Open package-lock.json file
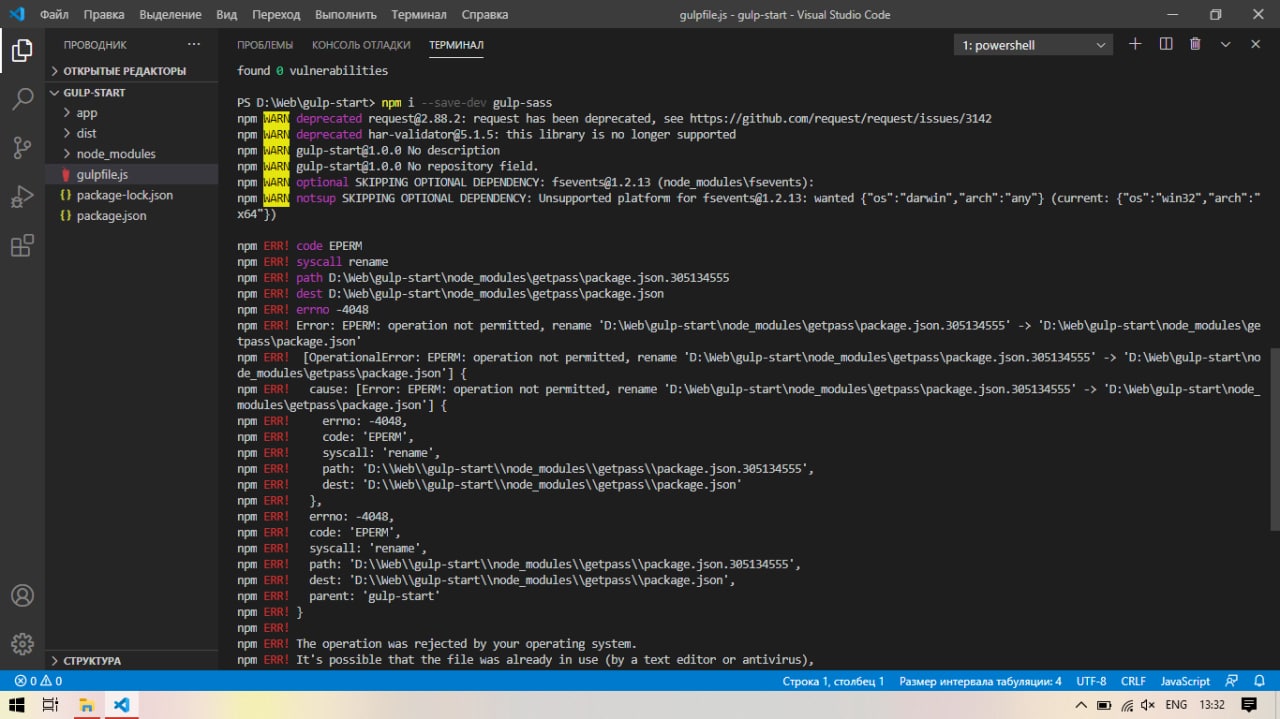 click(132, 195)
